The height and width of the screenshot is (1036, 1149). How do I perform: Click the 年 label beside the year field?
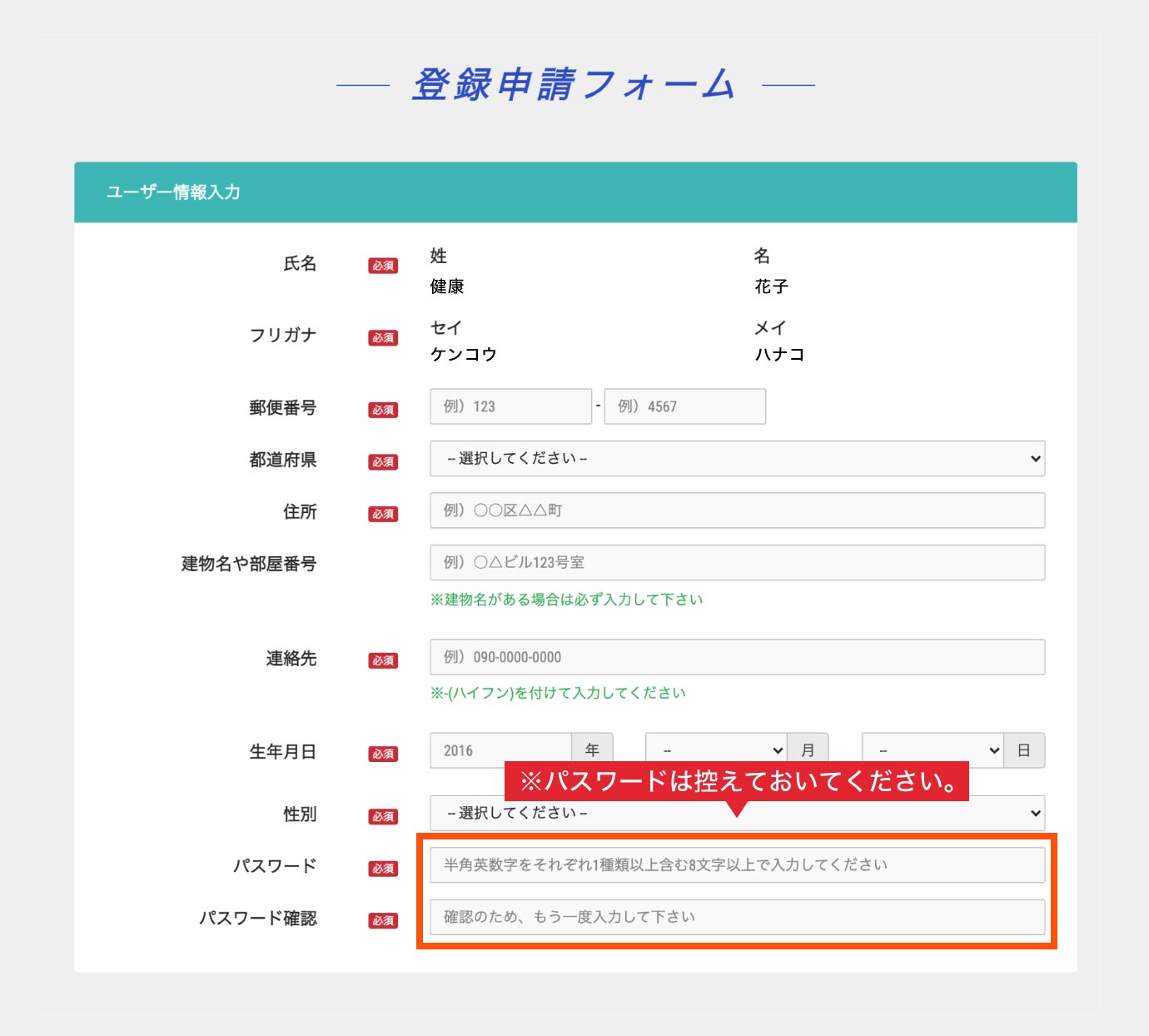(592, 749)
